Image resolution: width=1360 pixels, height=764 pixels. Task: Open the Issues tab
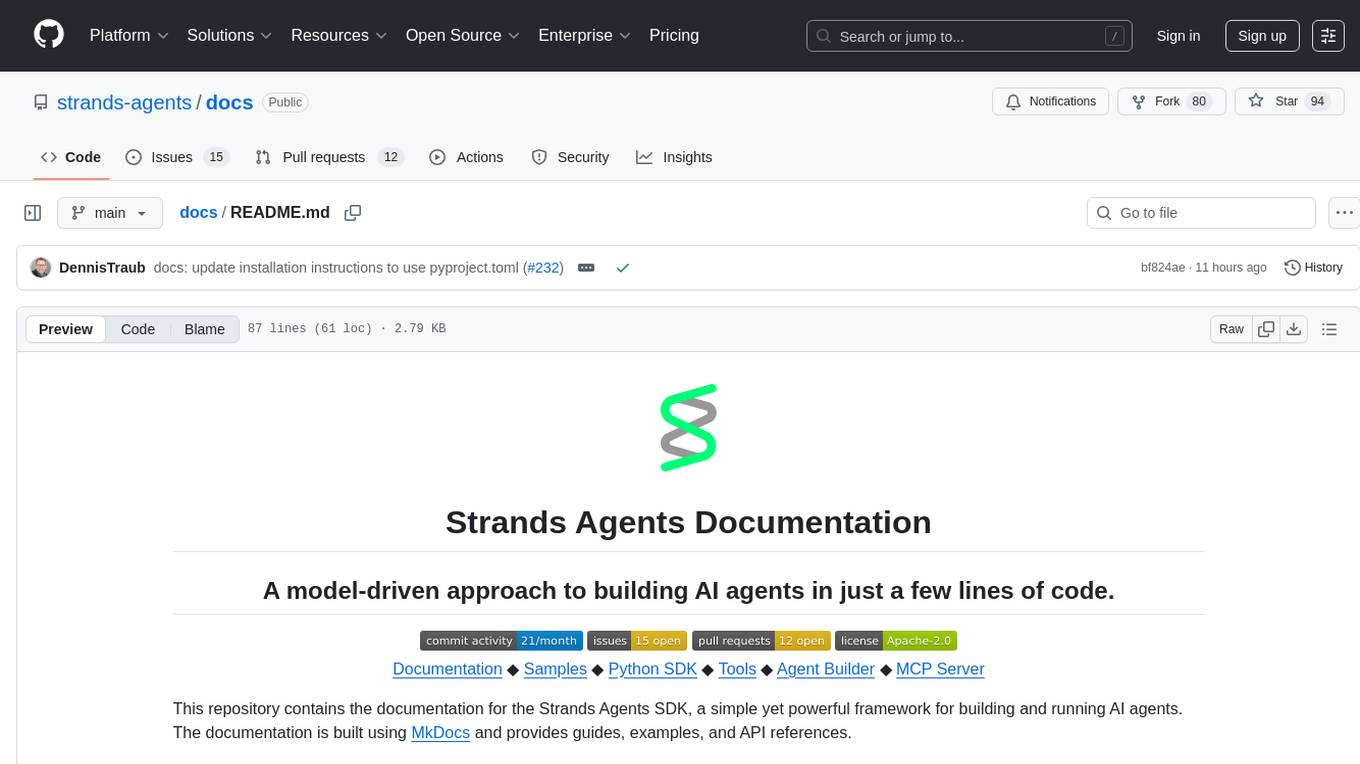177,157
